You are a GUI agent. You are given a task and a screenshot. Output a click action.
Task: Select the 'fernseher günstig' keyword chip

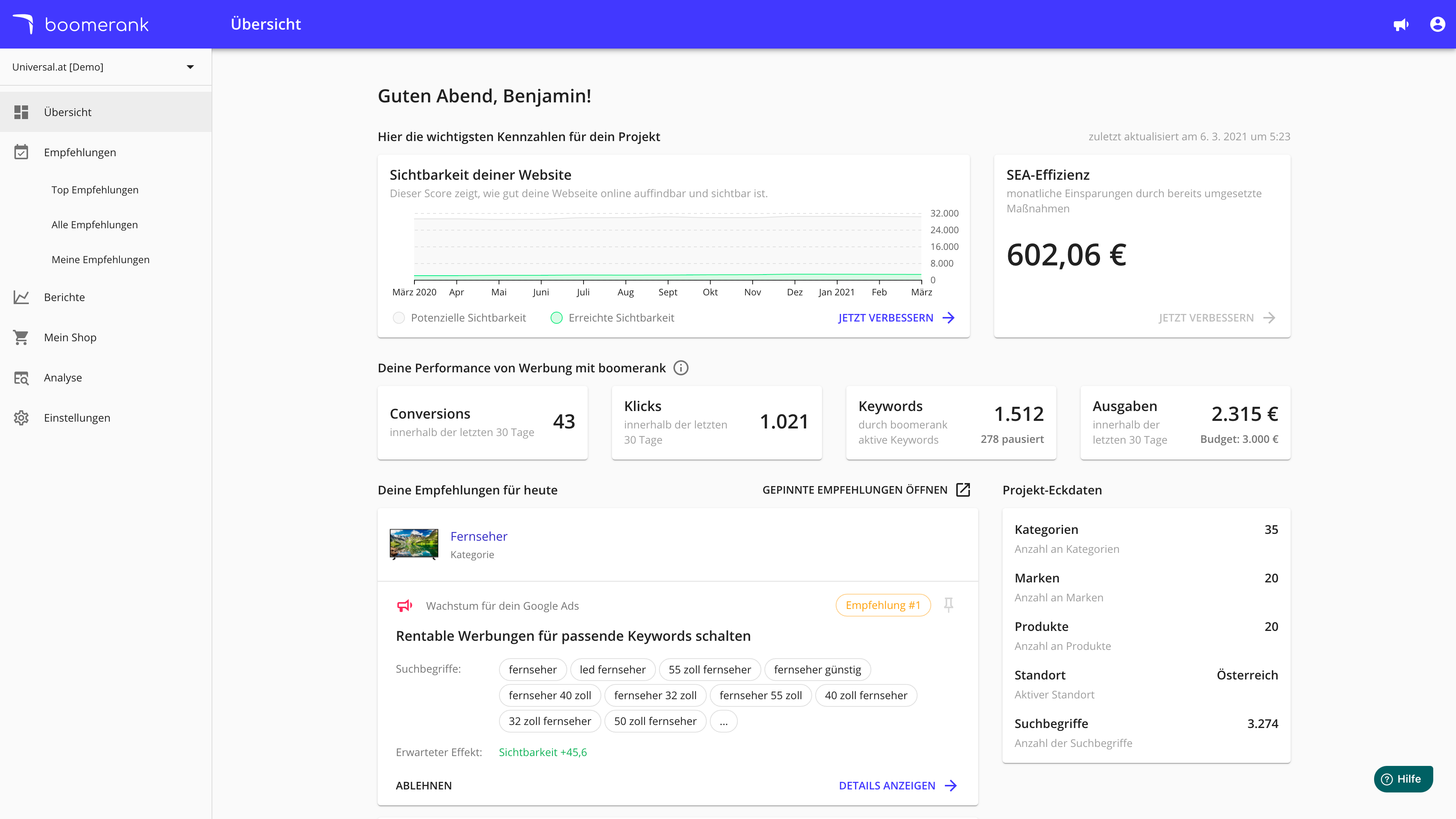click(817, 670)
